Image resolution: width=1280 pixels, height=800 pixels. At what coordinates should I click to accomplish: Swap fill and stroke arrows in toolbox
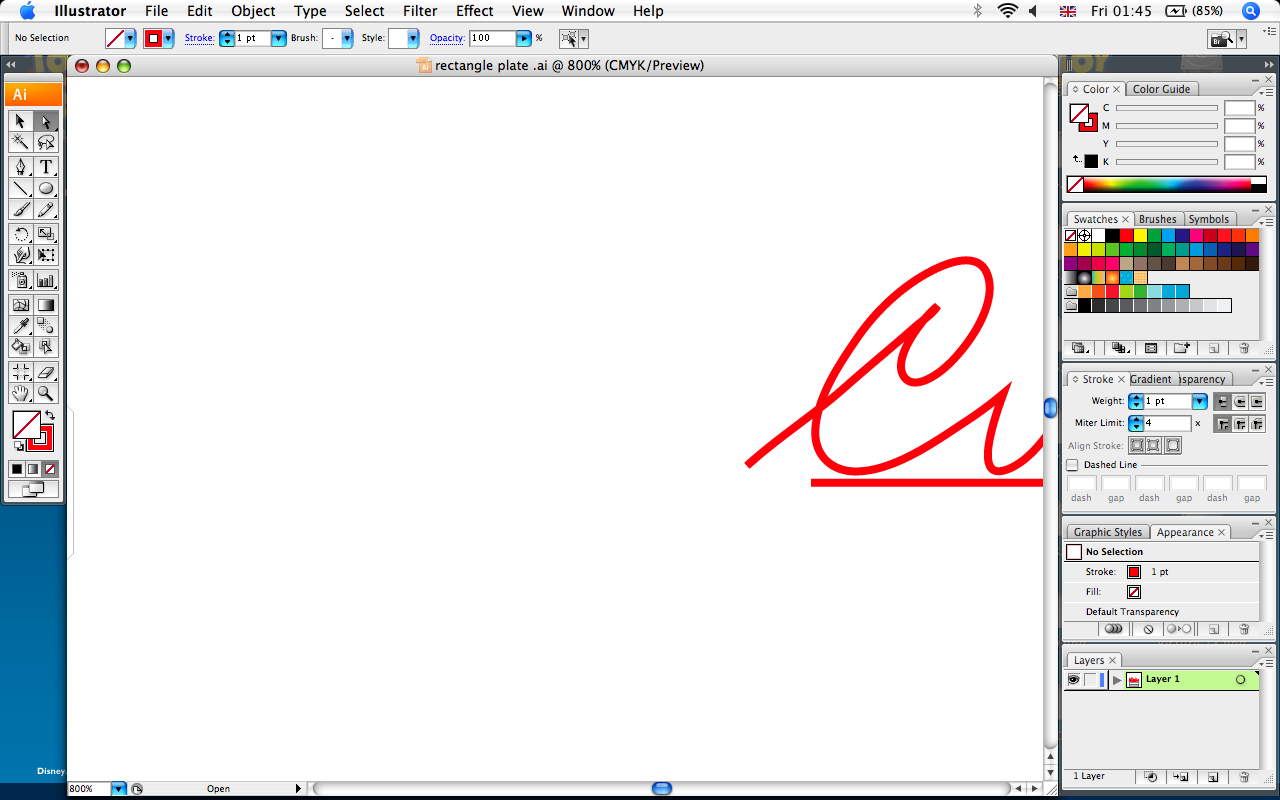50,415
